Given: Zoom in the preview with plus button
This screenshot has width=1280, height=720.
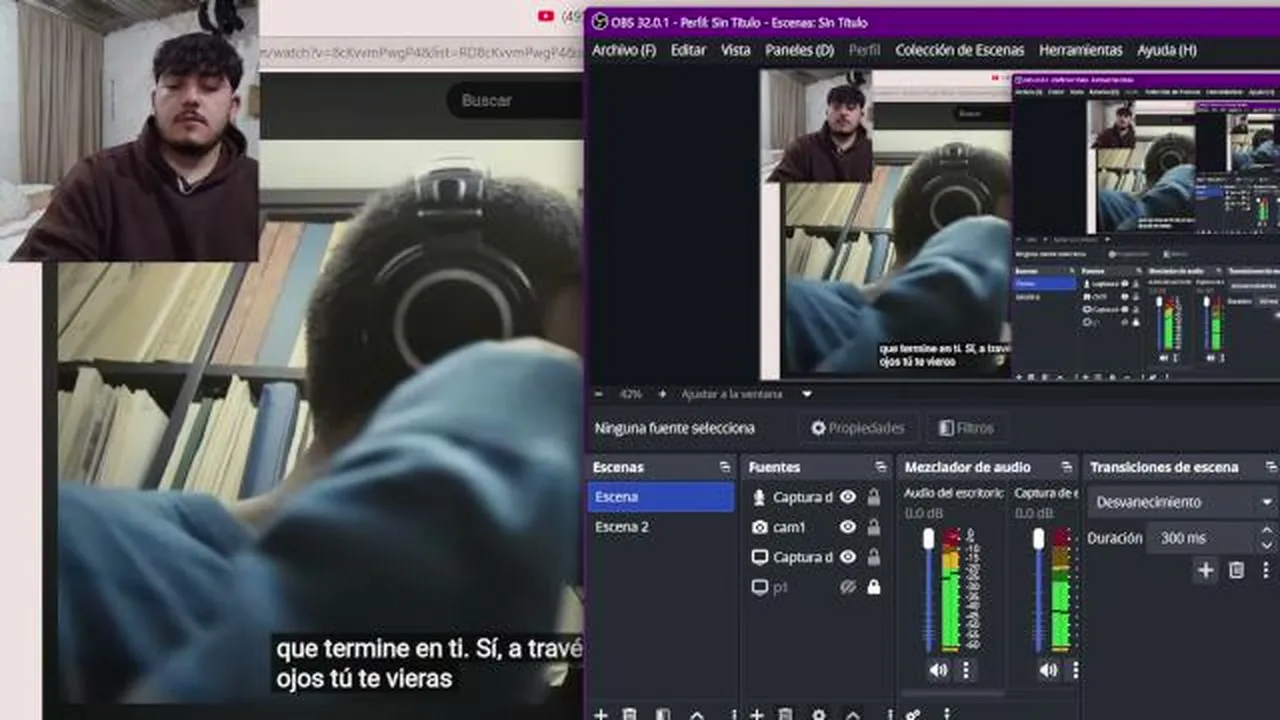Looking at the screenshot, I should 662,394.
